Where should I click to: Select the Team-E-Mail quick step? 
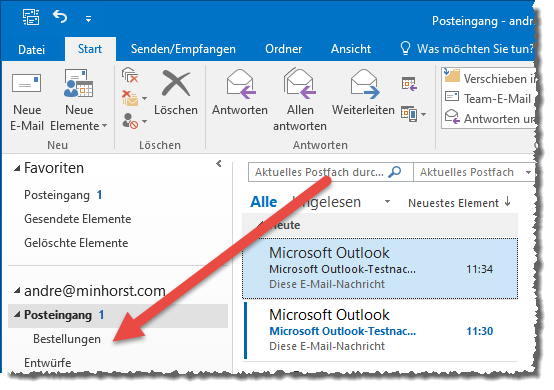click(x=489, y=99)
